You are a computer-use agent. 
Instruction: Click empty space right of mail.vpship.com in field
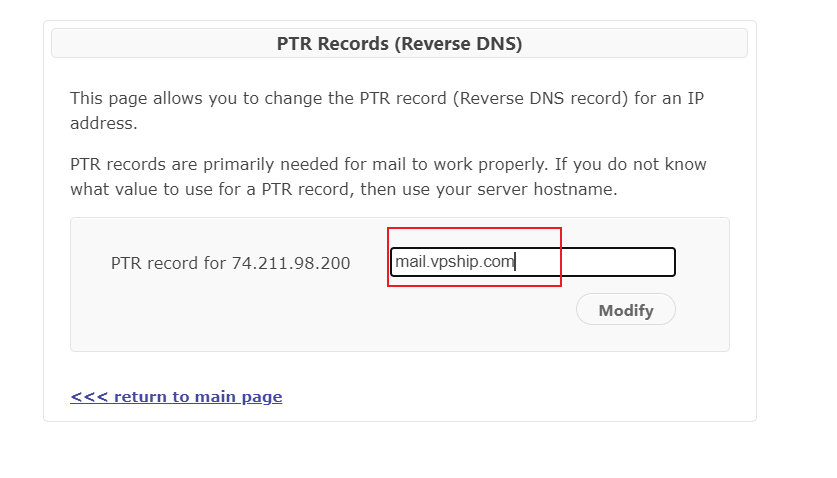[593, 262]
